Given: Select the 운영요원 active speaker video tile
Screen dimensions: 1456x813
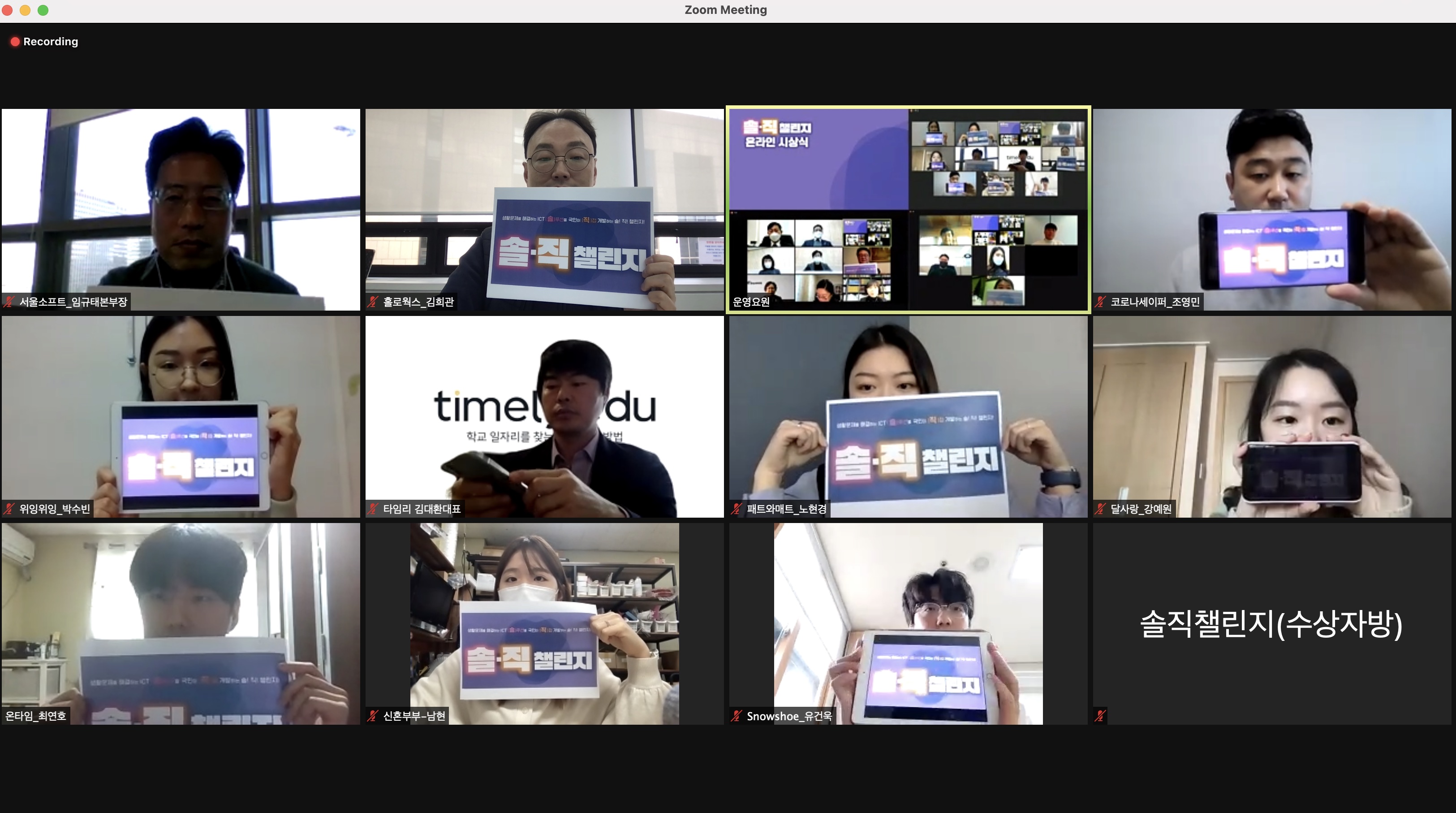Looking at the screenshot, I should (908, 209).
